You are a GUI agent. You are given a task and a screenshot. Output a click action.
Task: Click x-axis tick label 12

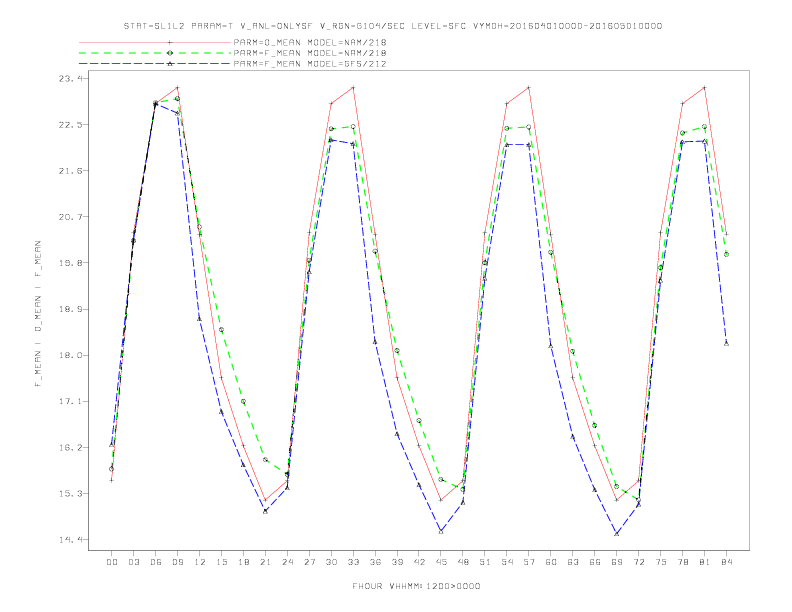point(200,562)
